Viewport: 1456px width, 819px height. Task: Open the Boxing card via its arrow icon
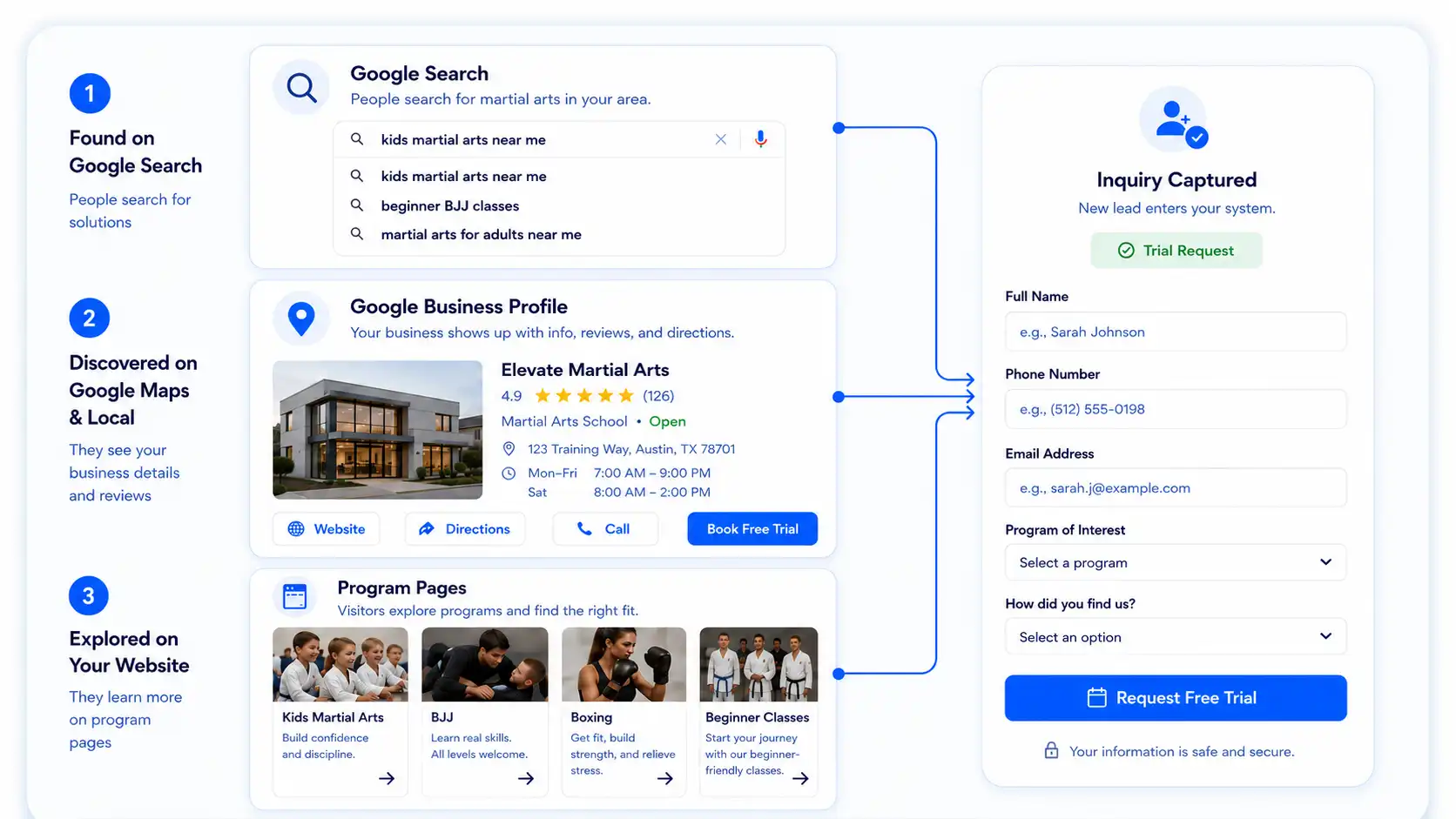(x=664, y=778)
